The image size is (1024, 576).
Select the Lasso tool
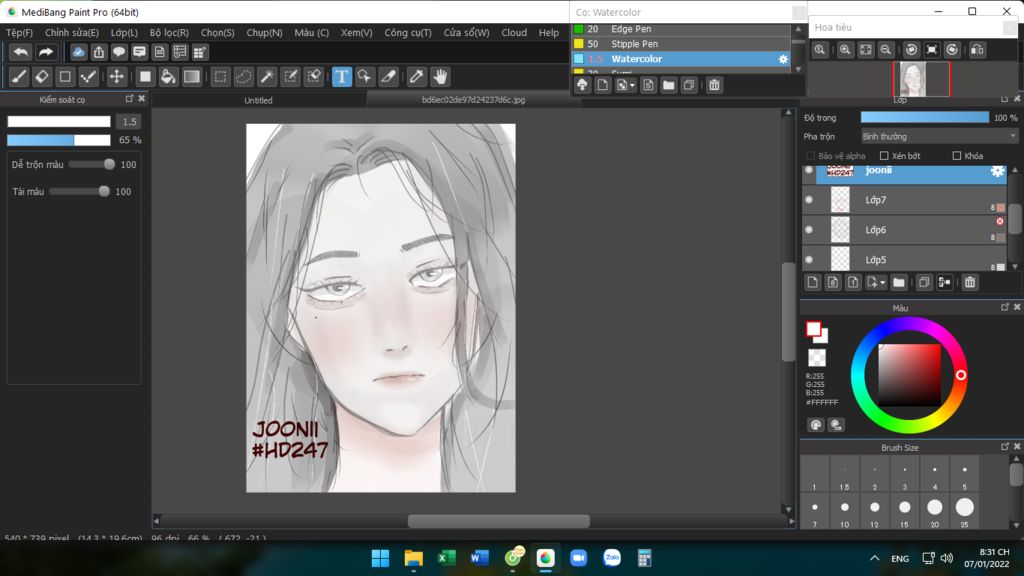click(244, 77)
